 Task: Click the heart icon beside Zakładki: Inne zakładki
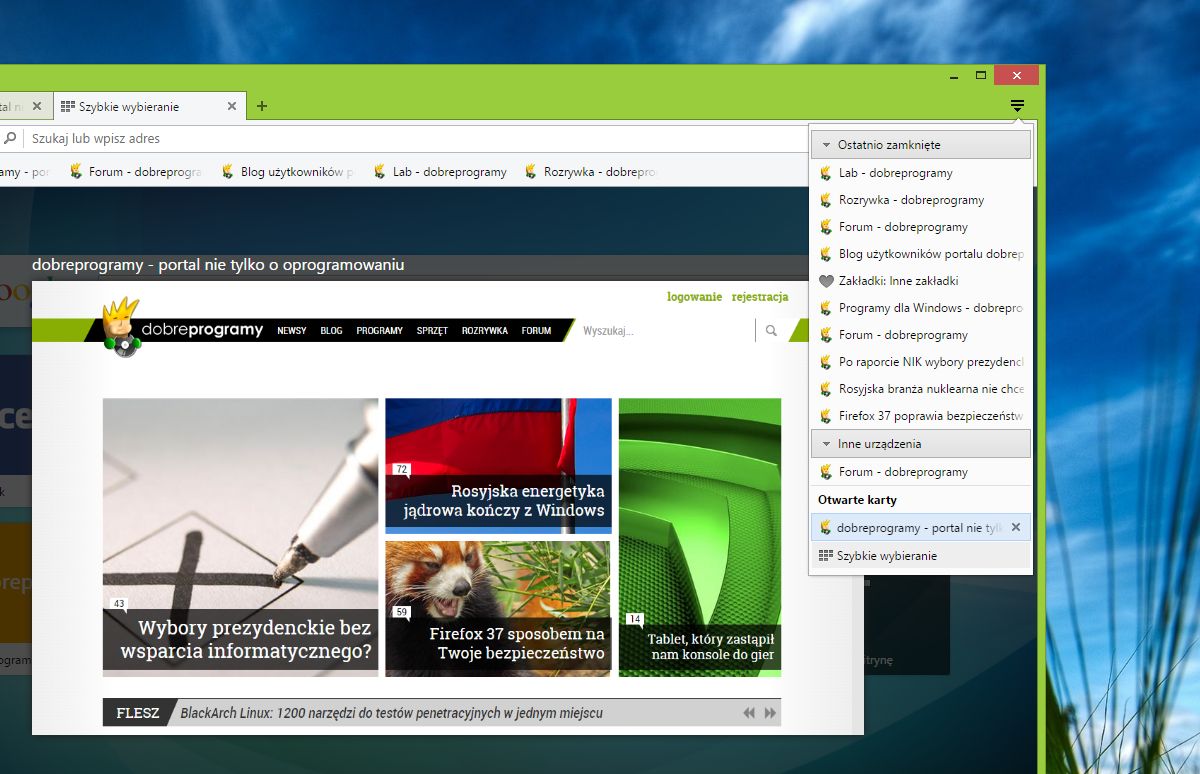[x=826, y=281]
